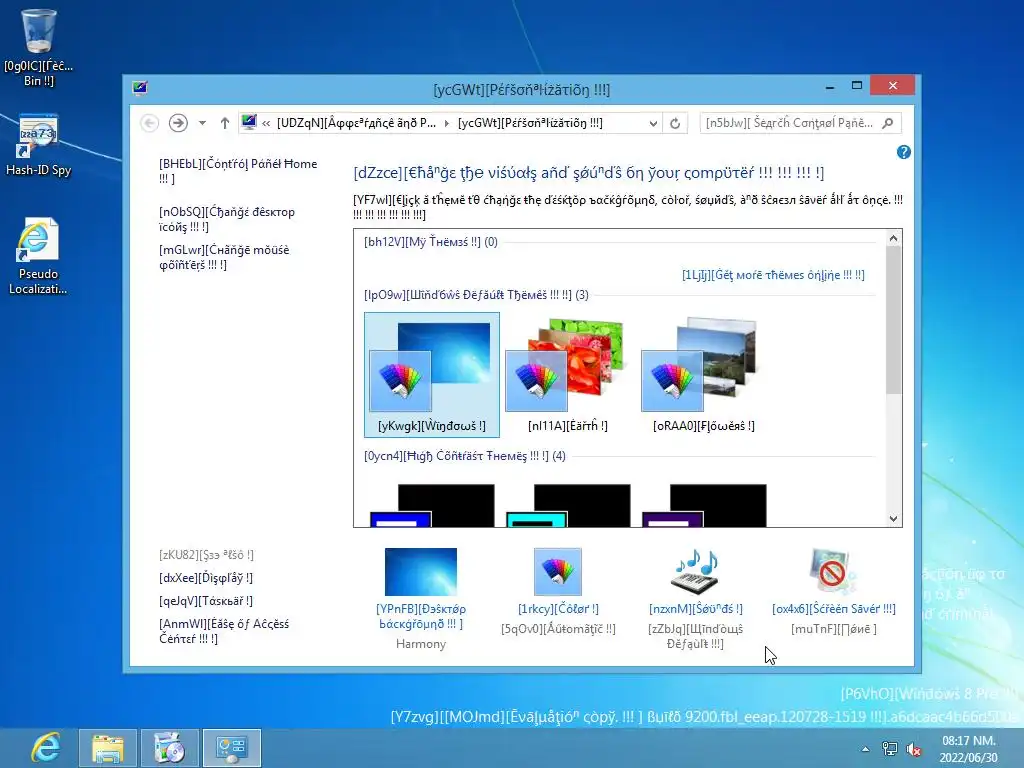Image resolution: width=1024 pixels, height=768 pixels.
Task: Go back with the back arrow
Action: [x=150, y=123]
